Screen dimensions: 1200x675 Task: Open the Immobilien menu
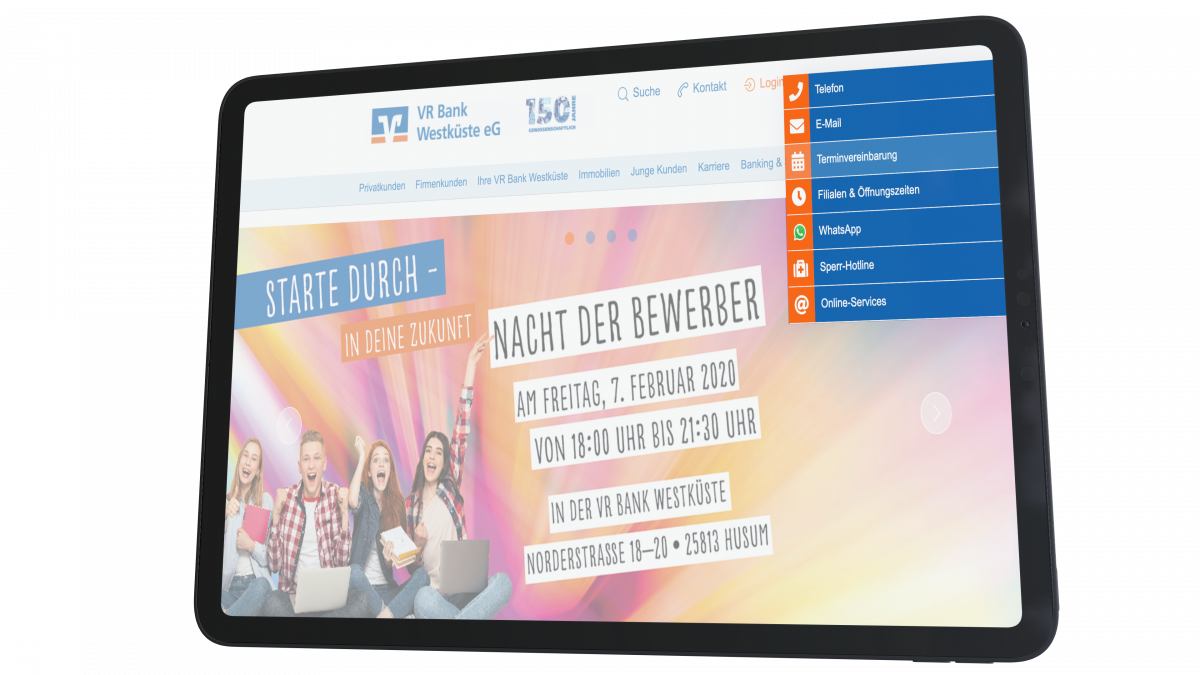click(599, 173)
